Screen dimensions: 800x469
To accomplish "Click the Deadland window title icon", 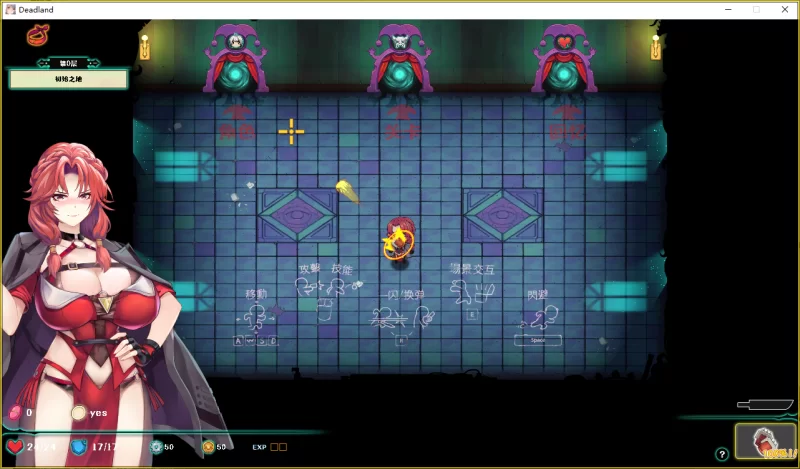I will 10,10.
